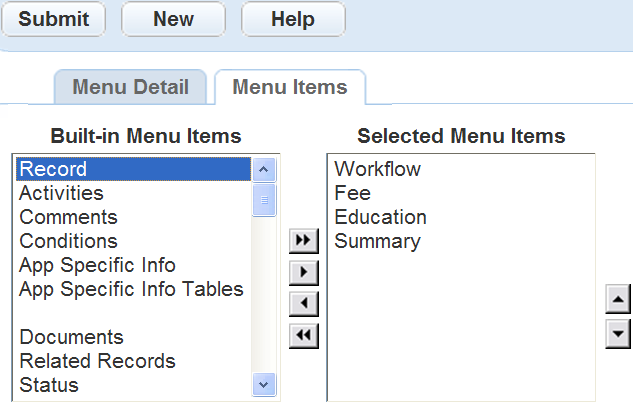Select Activities in the built-in list
Image resolution: width=633 pixels, height=406 pixels.
(61, 193)
